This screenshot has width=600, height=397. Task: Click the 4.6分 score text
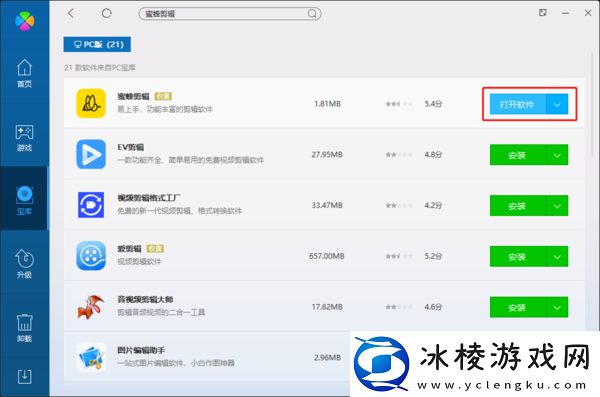433,307
